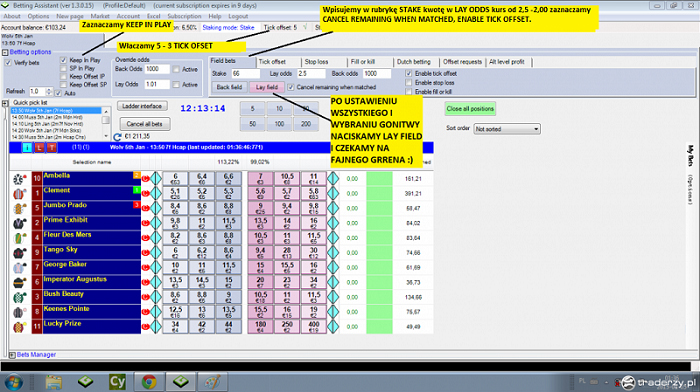Click the Close all positions button
The width and height of the screenshot is (700, 392).
pyautogui.click(x=470, y=108)
